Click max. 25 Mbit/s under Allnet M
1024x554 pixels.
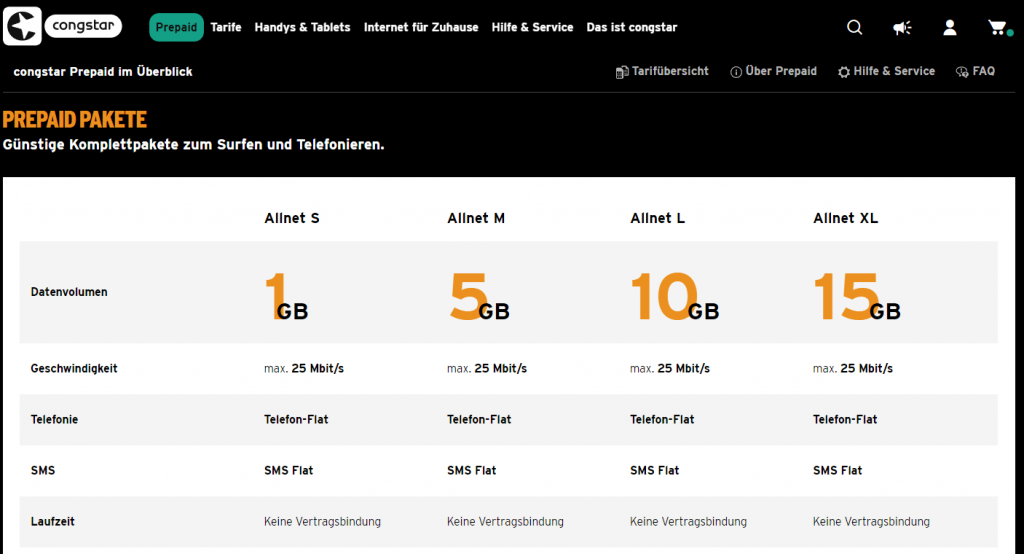487,368
